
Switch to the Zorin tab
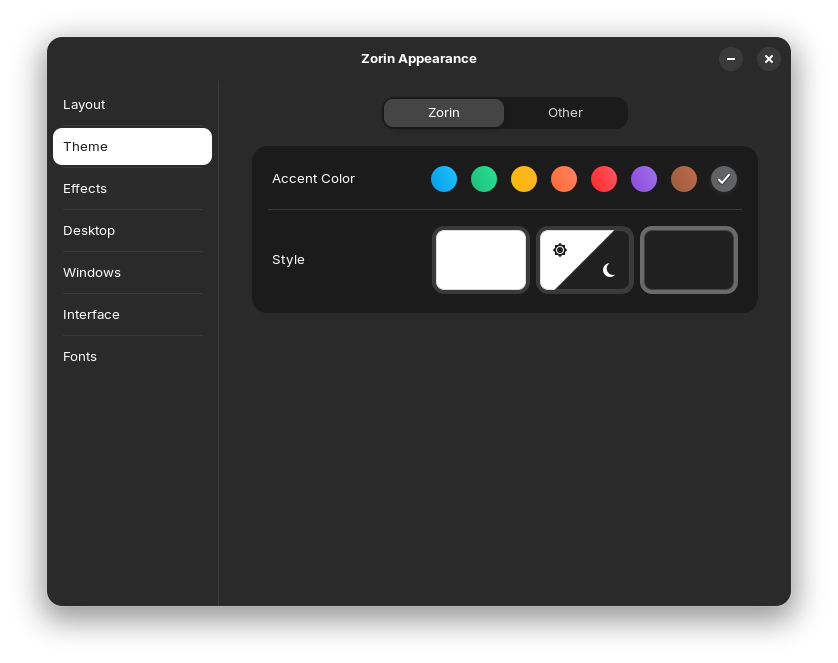[x=444, y=113]
